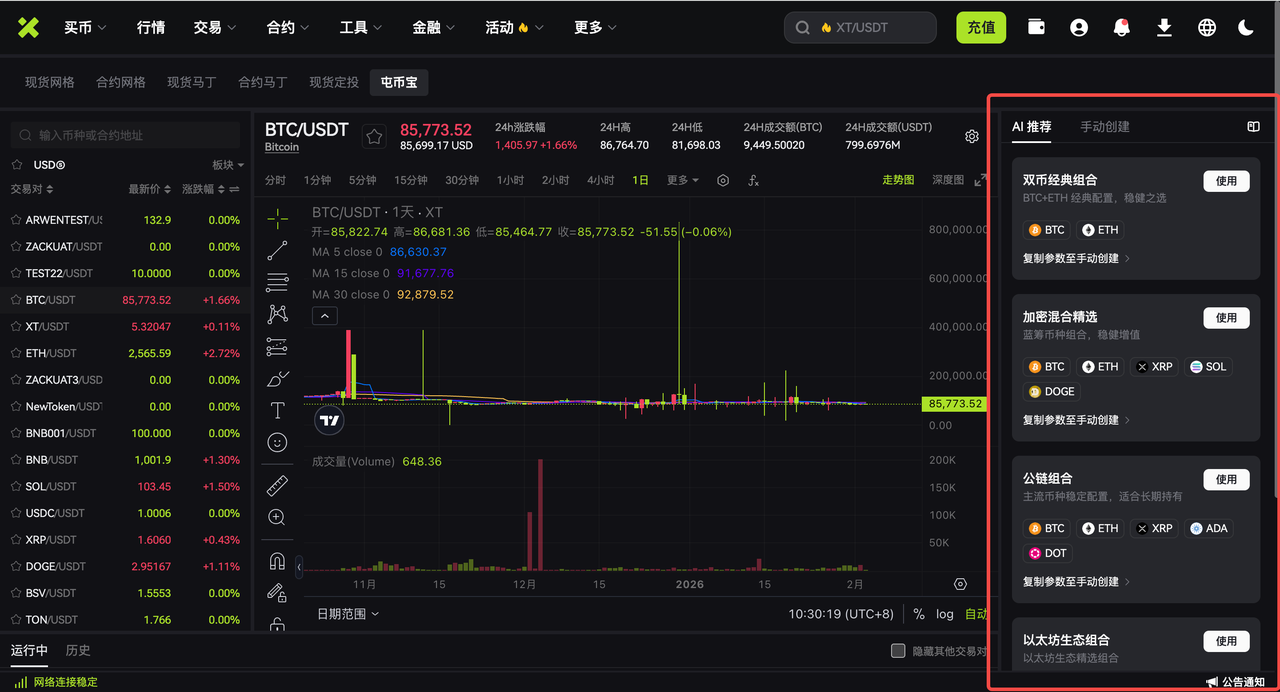The height and width of the screenshot is (692, 1280).
Task: Expand chart to fullscreen icon
Action: click(x=980, y=180)
